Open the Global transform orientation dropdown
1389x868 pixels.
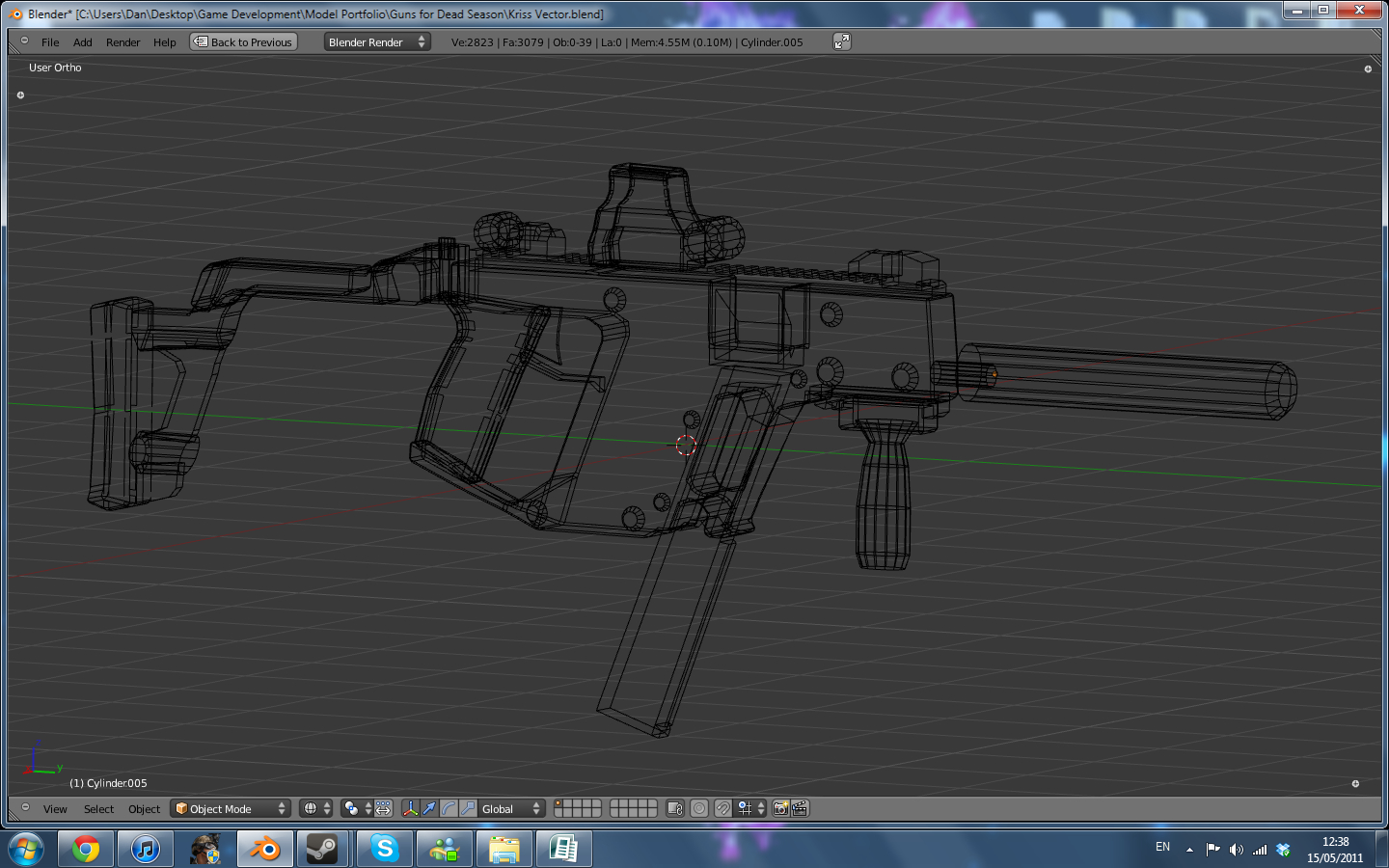509,809
